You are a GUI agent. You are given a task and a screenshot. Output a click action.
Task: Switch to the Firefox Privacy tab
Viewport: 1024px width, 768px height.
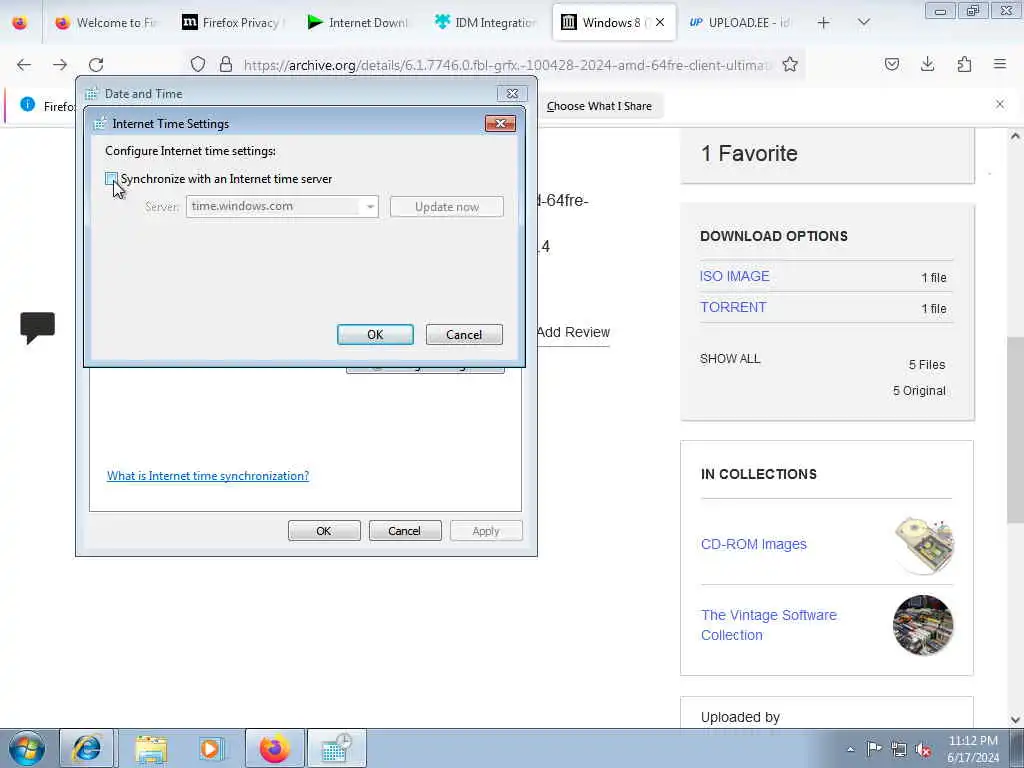(x=233, y=23)
